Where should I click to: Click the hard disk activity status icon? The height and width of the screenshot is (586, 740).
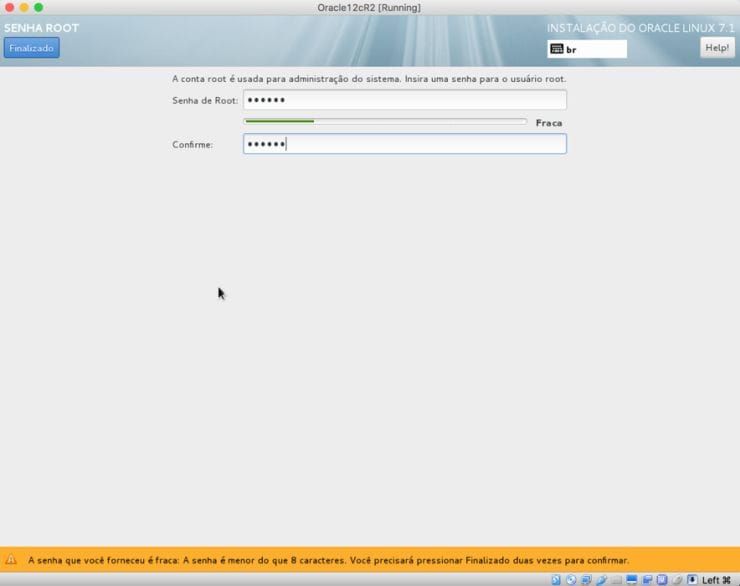pyautogui.click(x=556, y=580)
